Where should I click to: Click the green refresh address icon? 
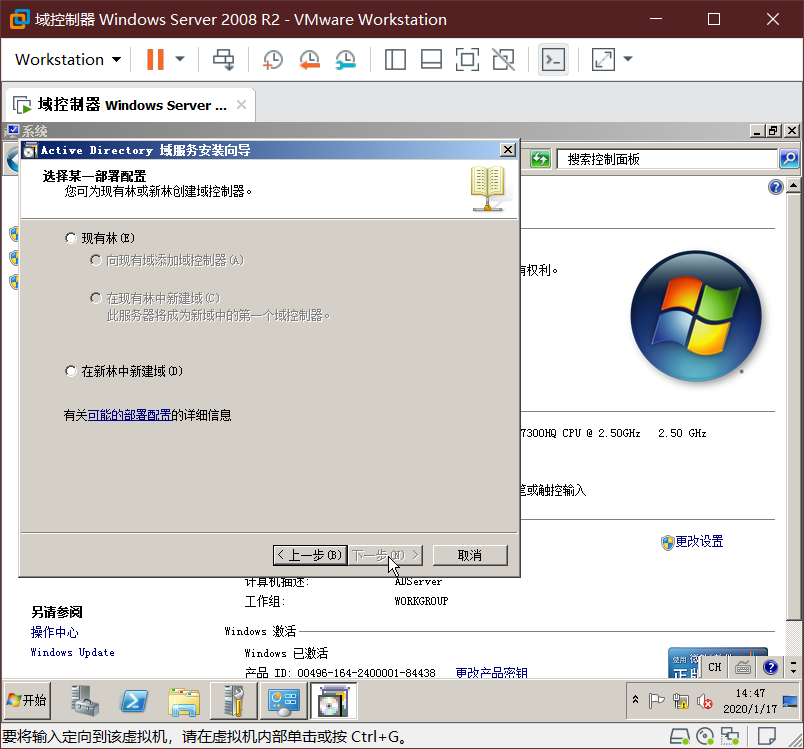540,159
